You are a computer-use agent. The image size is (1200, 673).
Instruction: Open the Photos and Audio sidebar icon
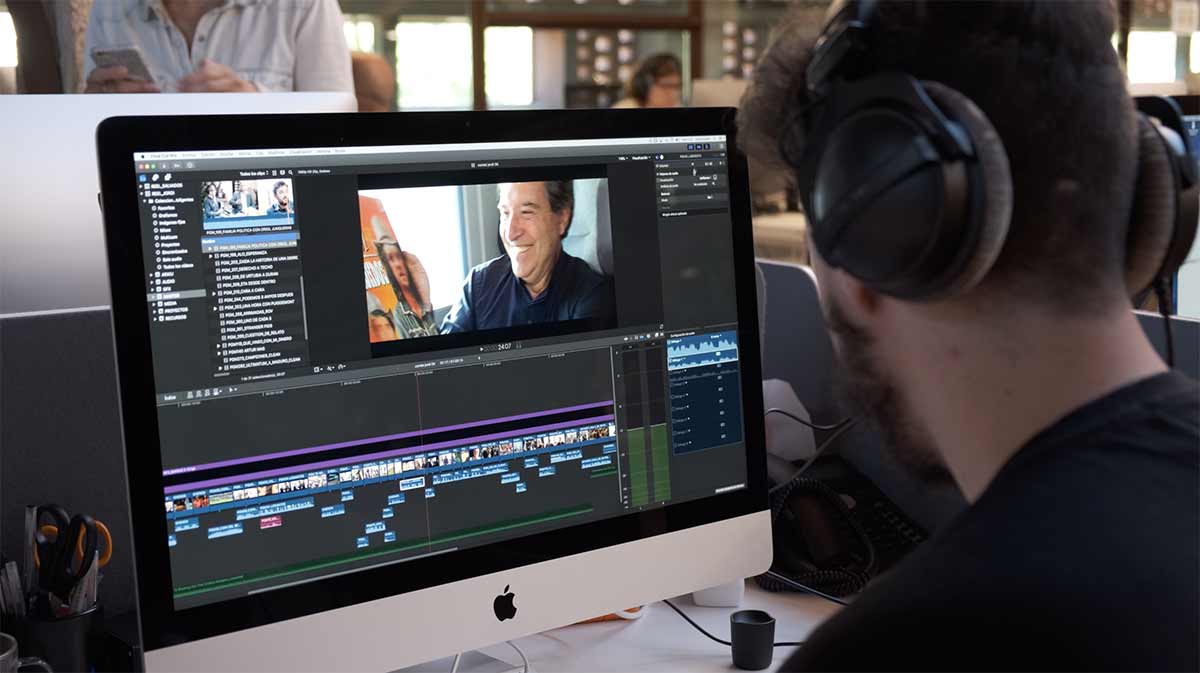click(155, 177)
